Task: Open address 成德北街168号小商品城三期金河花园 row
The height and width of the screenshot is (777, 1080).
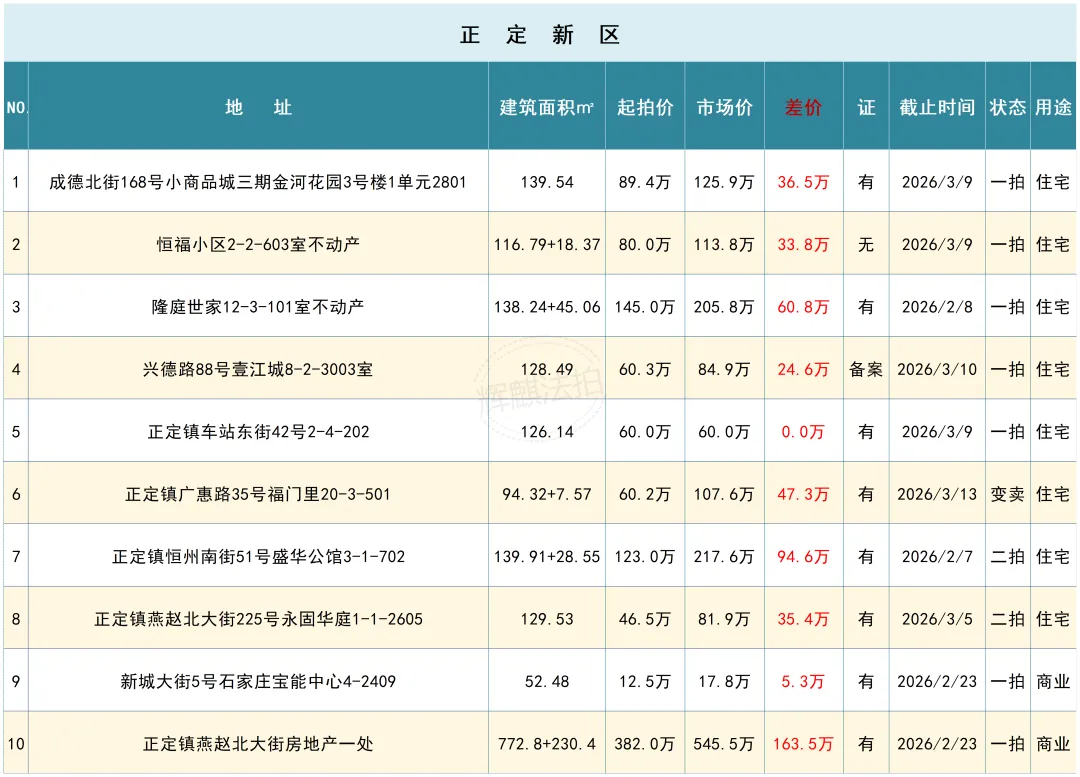Action: click(258, 183)
